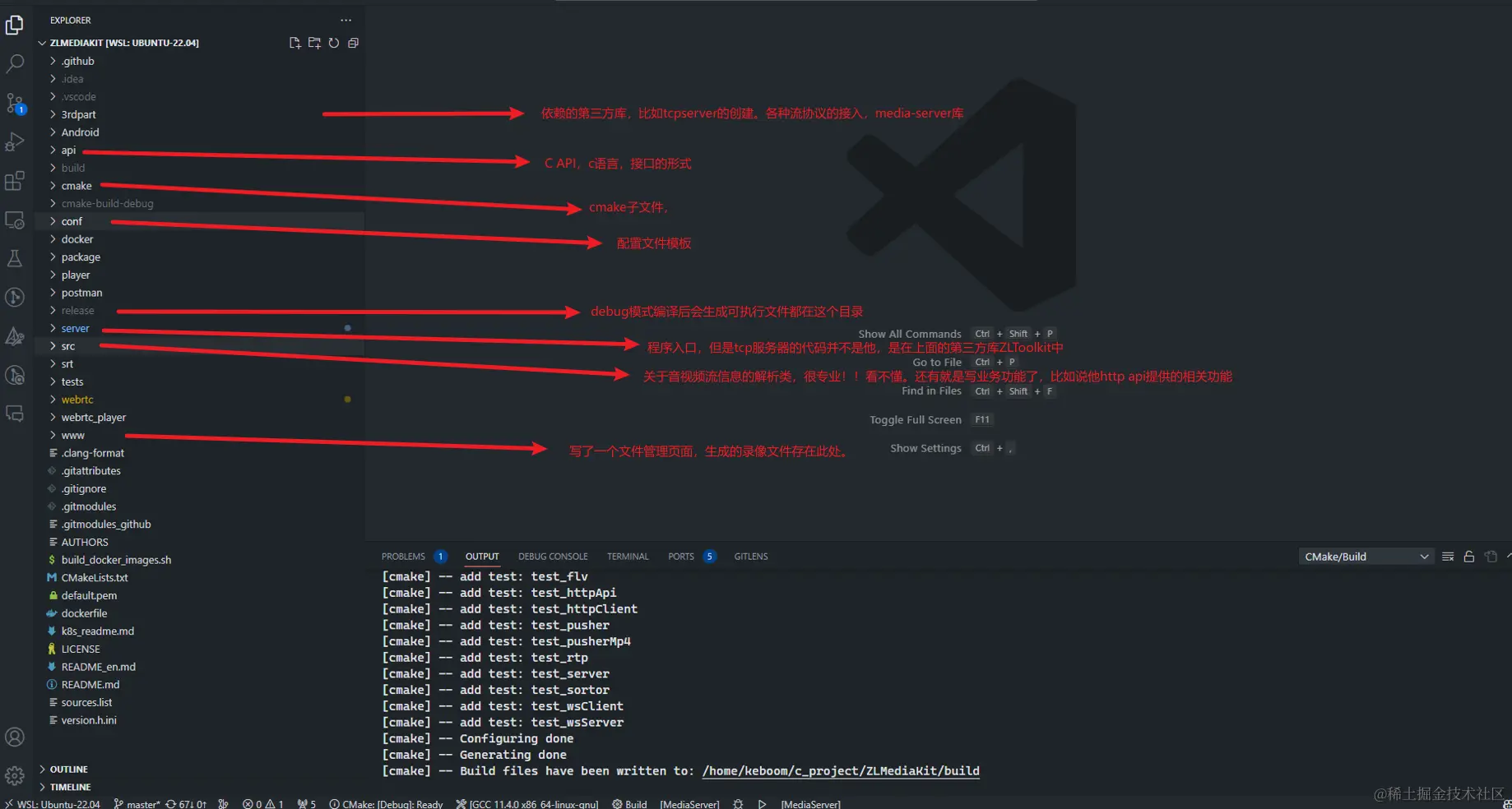The height and width of the screenshot is (809, 1512).
Task: Click the CMake debug bug icon in status bar
Action: [738, 804]
